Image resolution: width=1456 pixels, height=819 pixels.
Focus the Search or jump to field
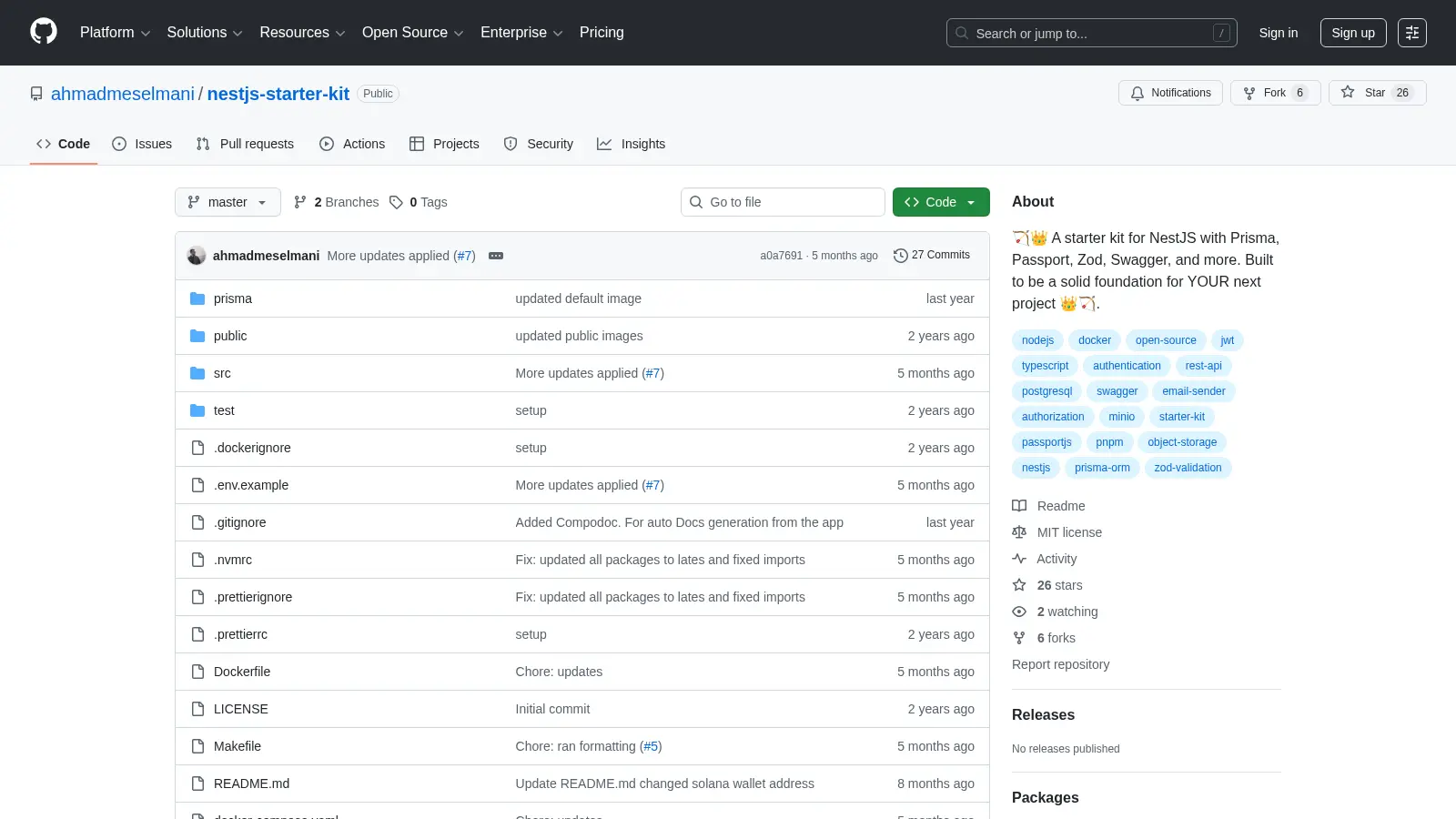tap(1092, 33)
